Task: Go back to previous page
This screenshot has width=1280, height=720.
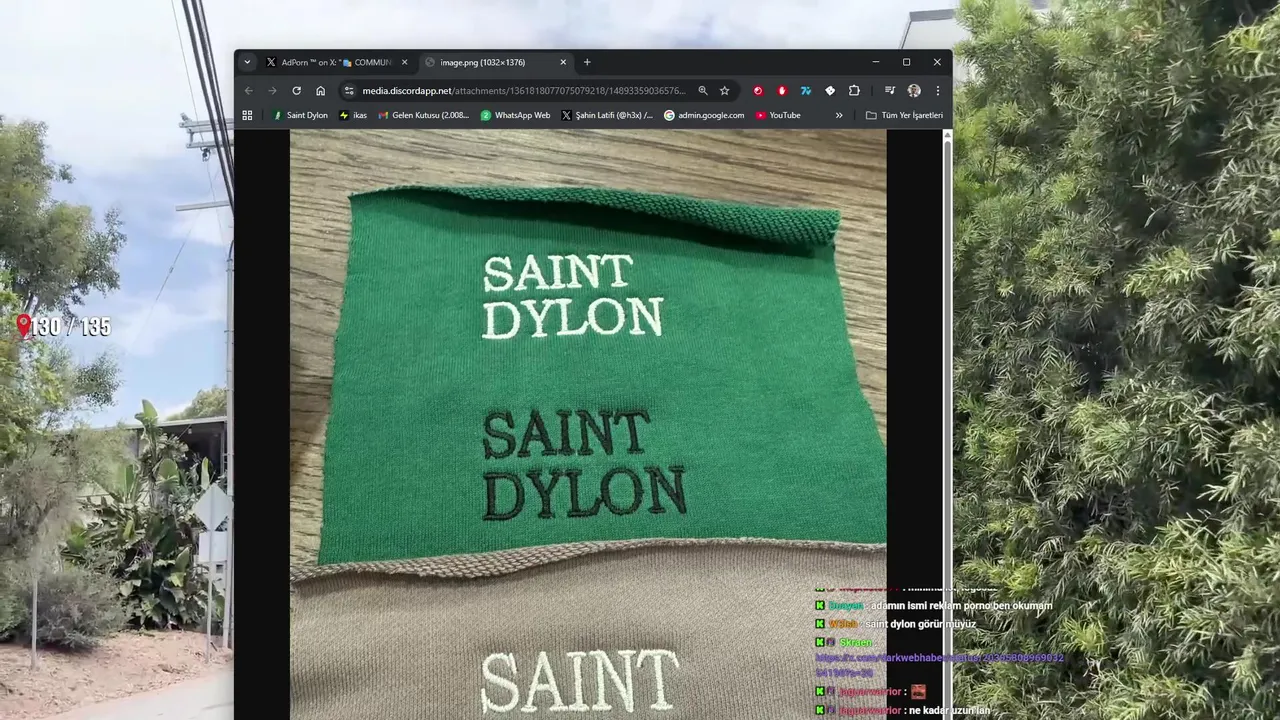Action: (248, 90)
